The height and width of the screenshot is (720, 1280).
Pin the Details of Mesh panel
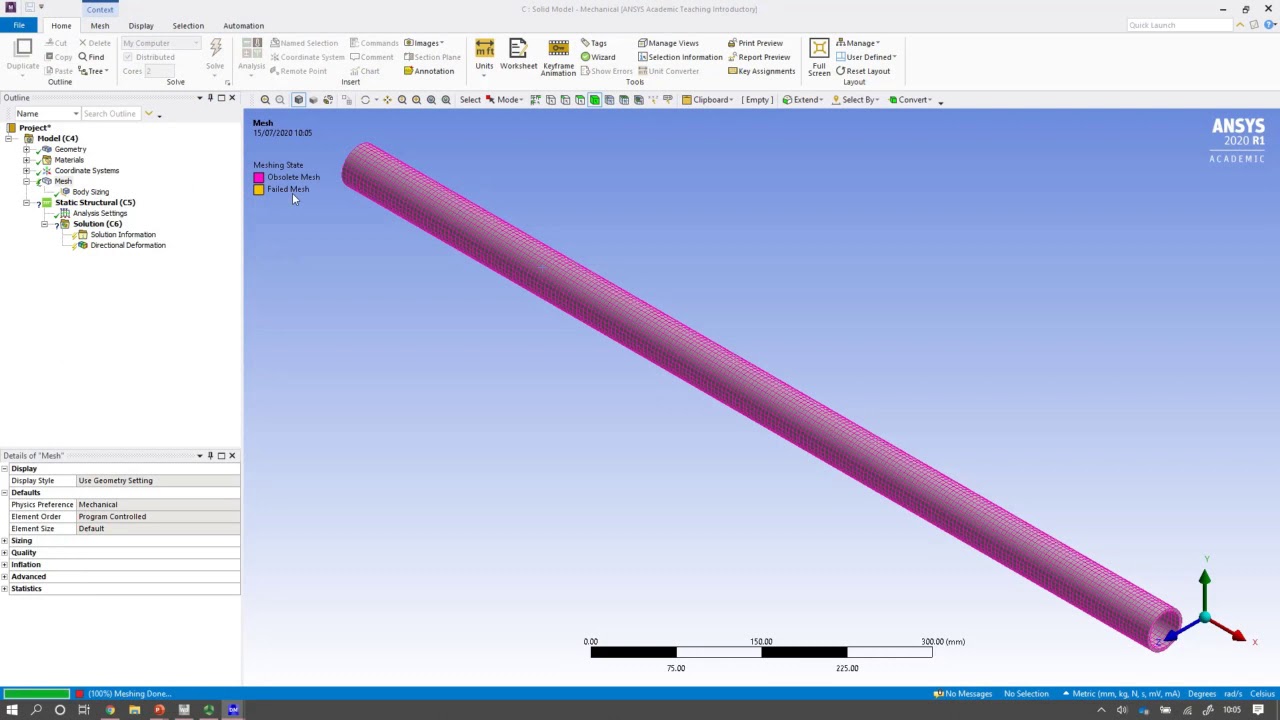(210, 456)
